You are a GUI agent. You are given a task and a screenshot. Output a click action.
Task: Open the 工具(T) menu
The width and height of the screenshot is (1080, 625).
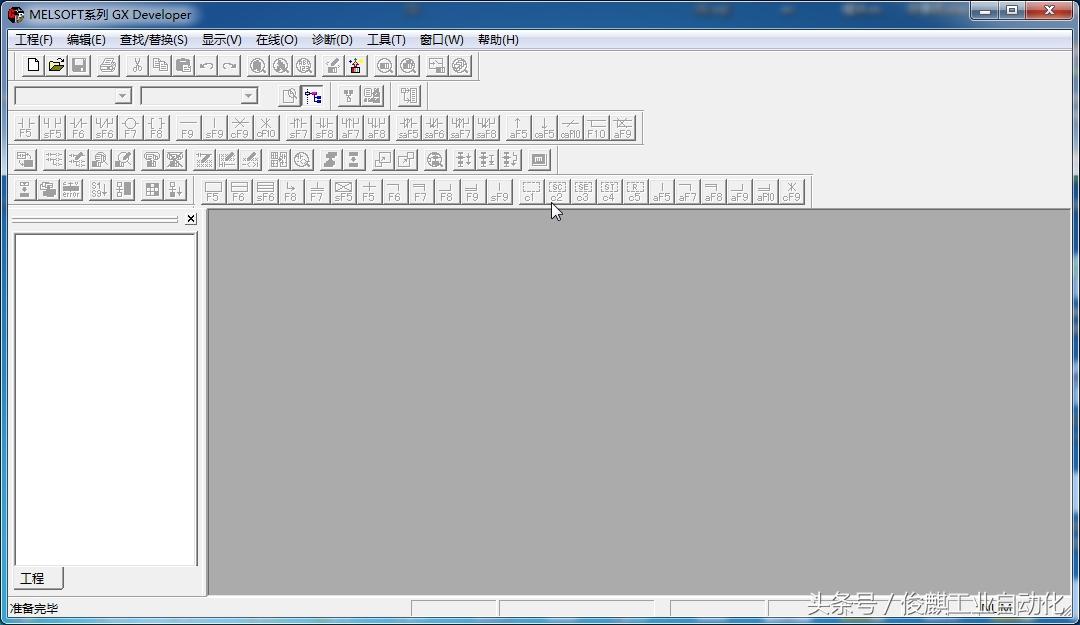click(x=386, y=40)
